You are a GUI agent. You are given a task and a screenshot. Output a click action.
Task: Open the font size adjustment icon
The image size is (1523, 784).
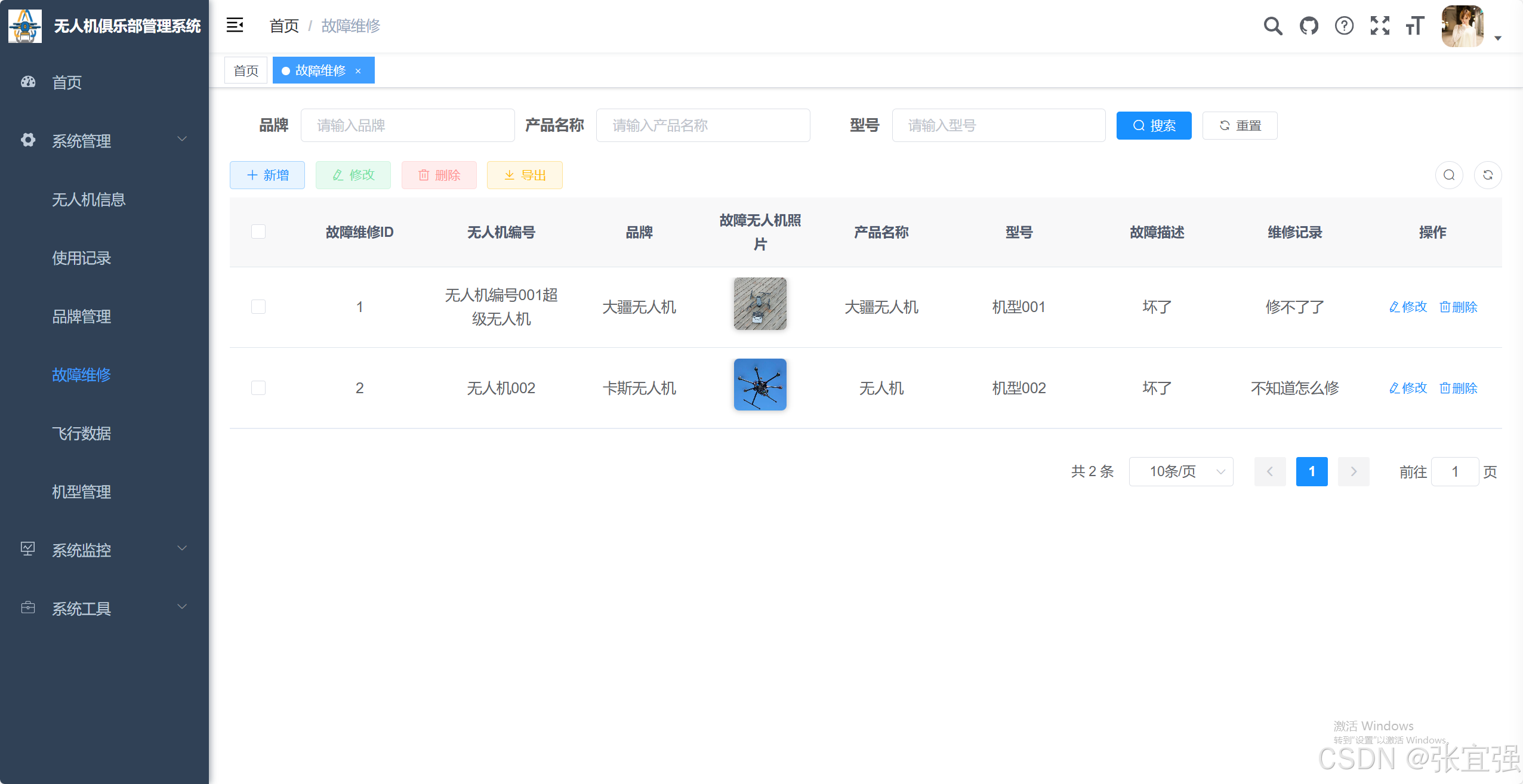[1415, 26]
